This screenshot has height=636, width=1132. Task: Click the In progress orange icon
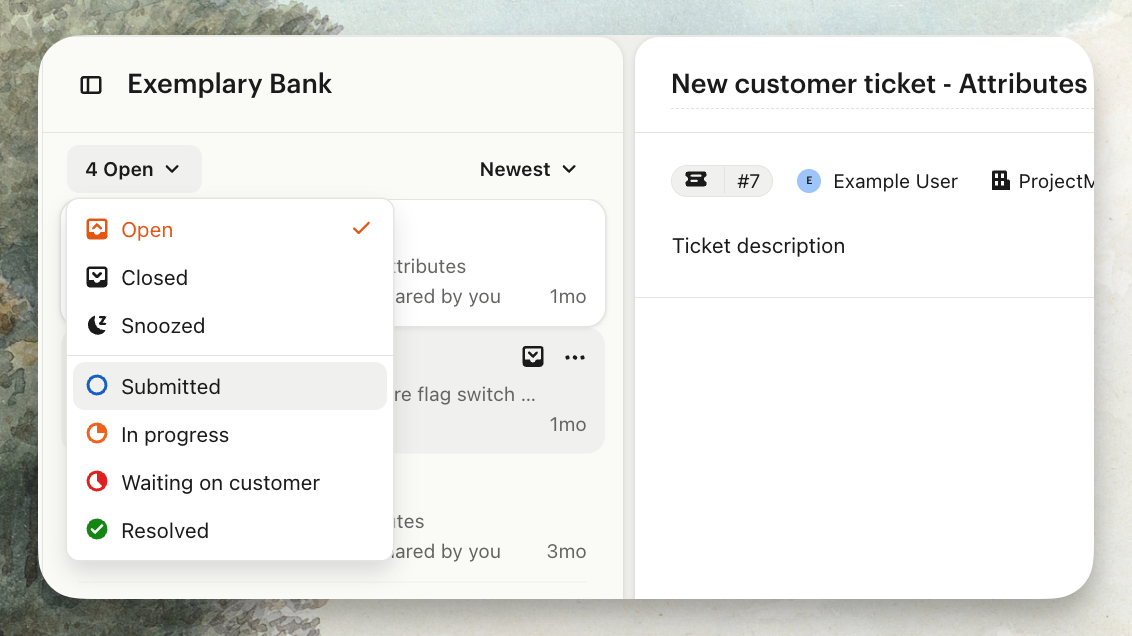(97, 434)
